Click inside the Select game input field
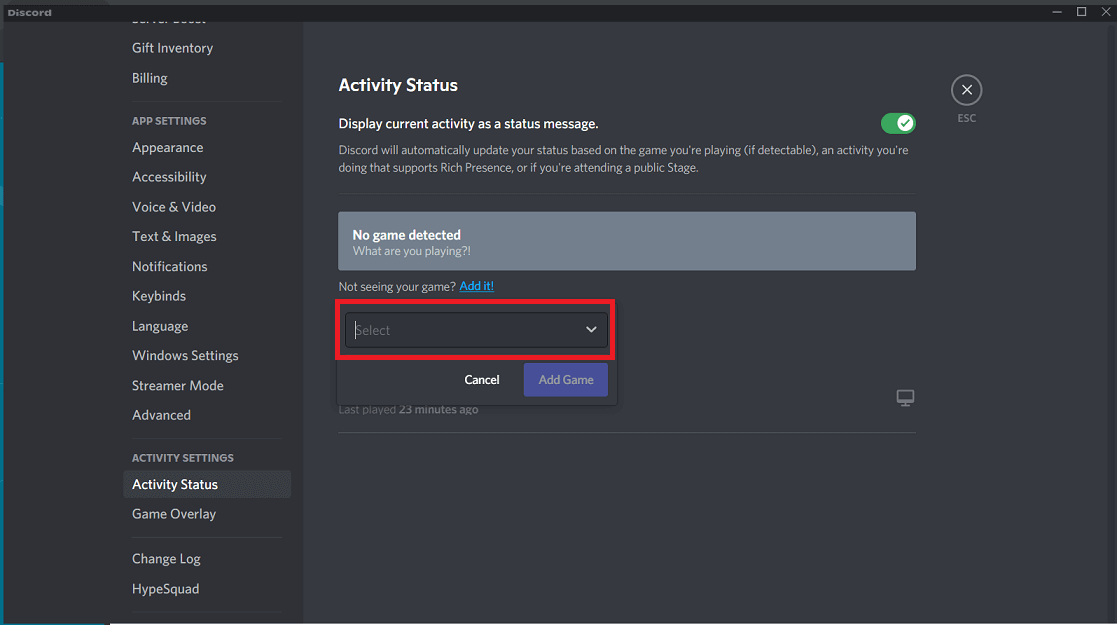Image resolution: width=1117 pixels, height=625 pixels. [x=476, y=330]
